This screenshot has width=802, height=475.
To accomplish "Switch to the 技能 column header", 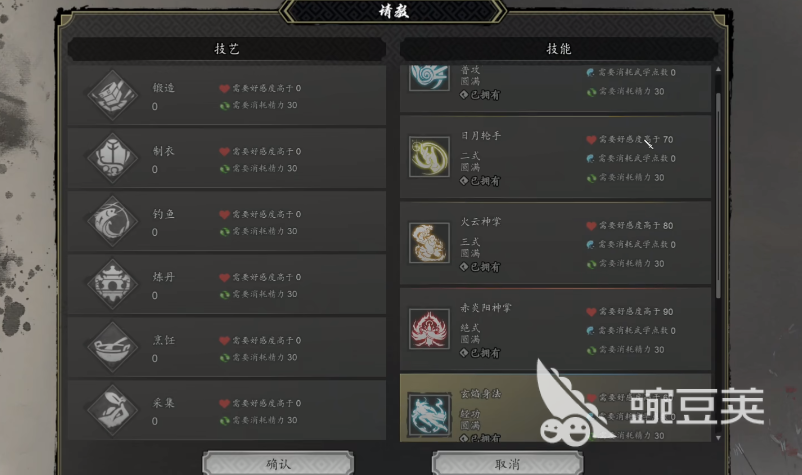I will [x=559, y=49].
